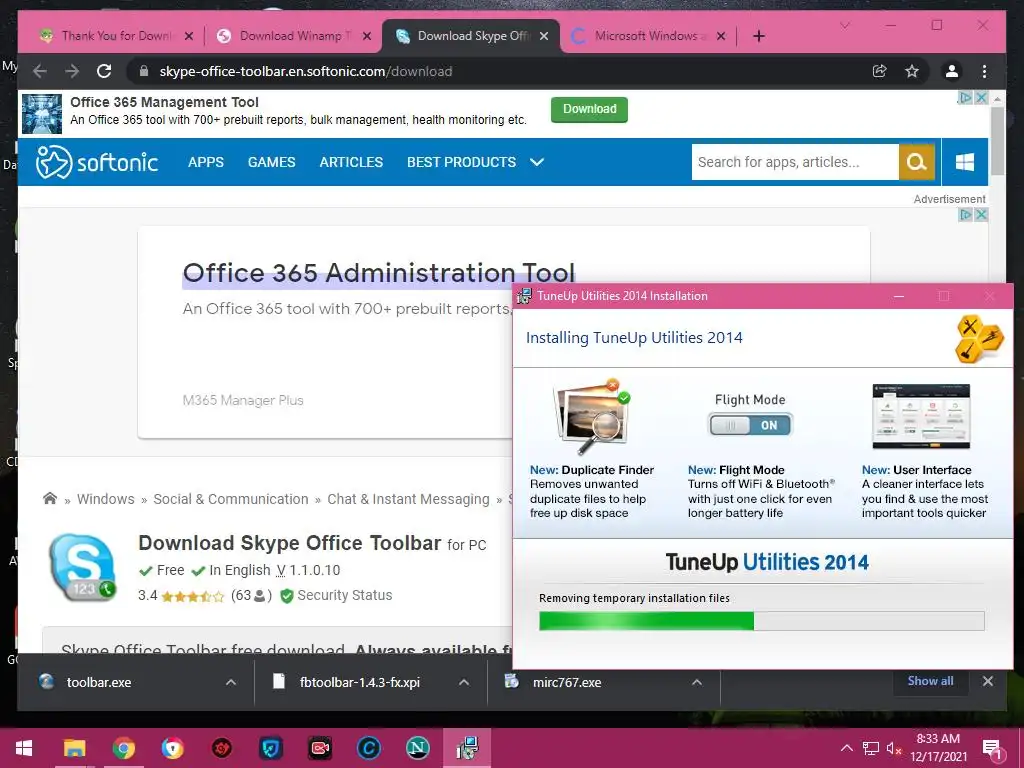Click the padlock site info icon
Screen dimensions: 1024x768
pyautogui.click(x=144, y=71)
